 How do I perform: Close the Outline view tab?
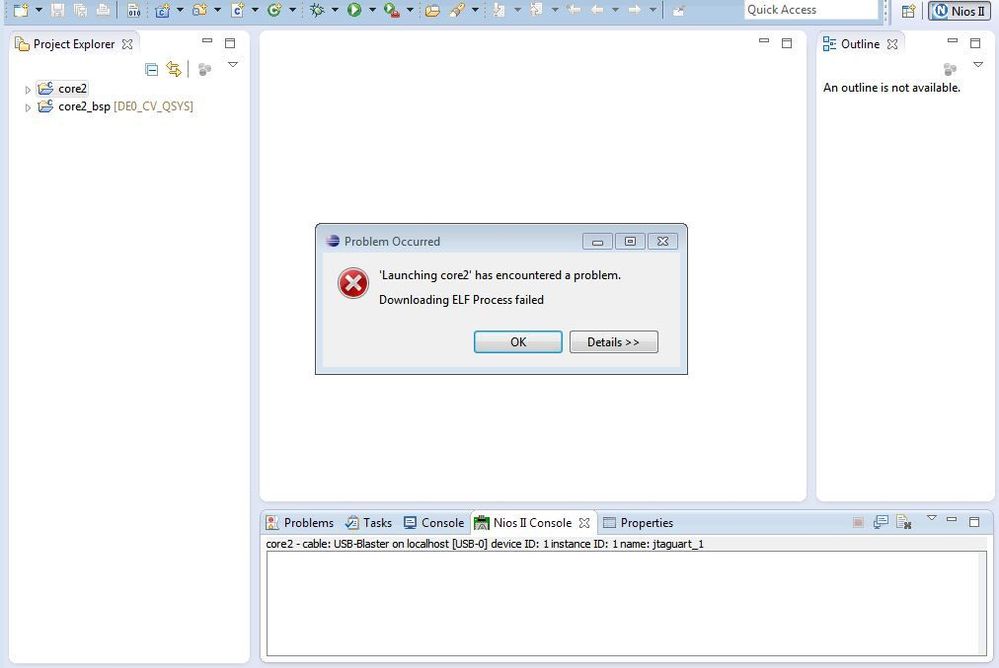pos(893,44)
